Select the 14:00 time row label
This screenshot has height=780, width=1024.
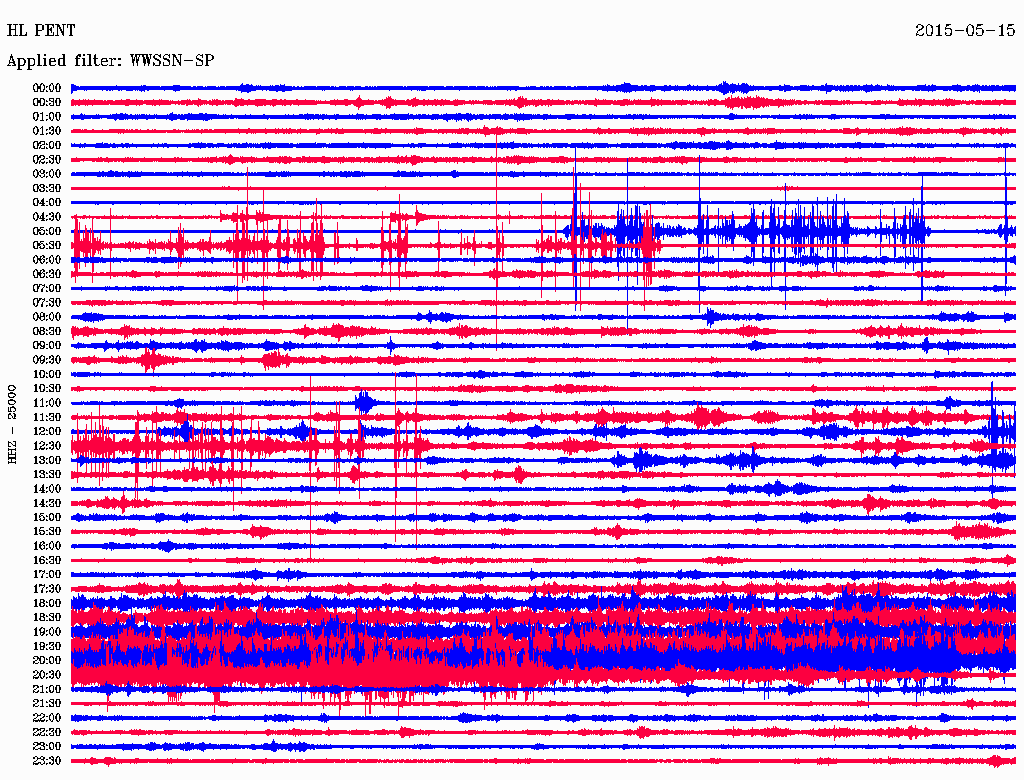pyautogui.click(x=47, y=489)
